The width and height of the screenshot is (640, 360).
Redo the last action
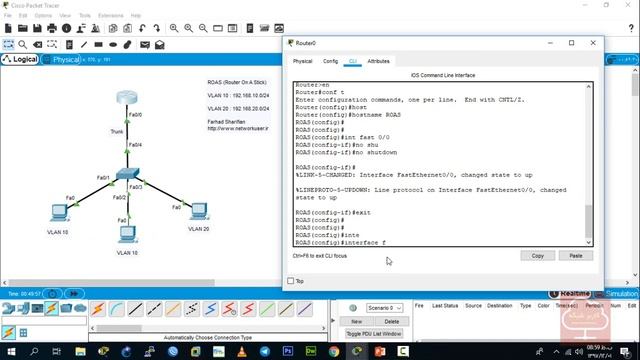click(157, 28)
